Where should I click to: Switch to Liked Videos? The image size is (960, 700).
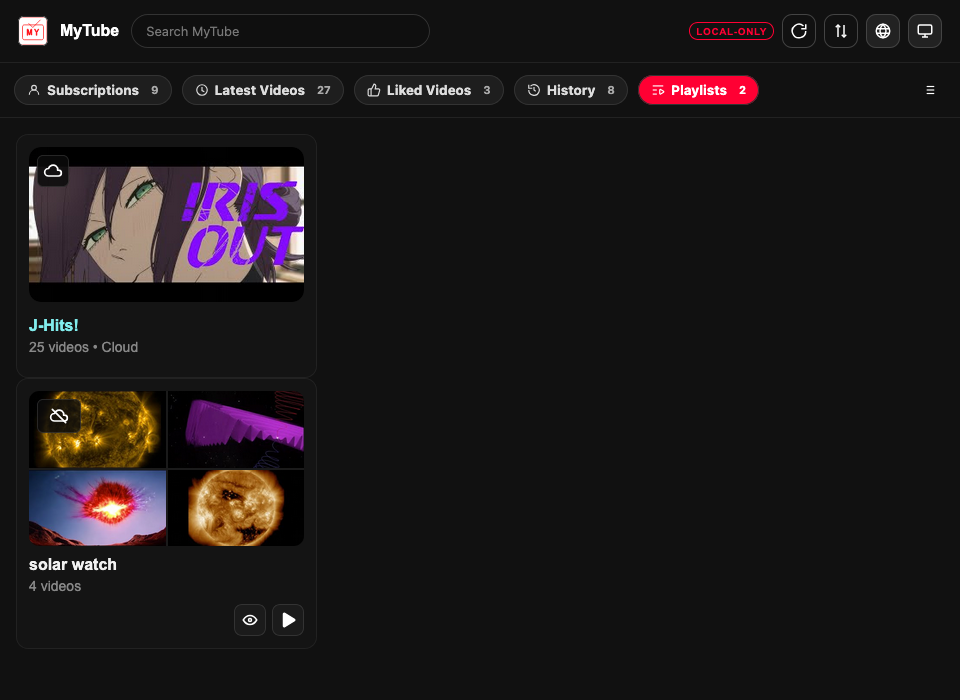coord(428,90)
